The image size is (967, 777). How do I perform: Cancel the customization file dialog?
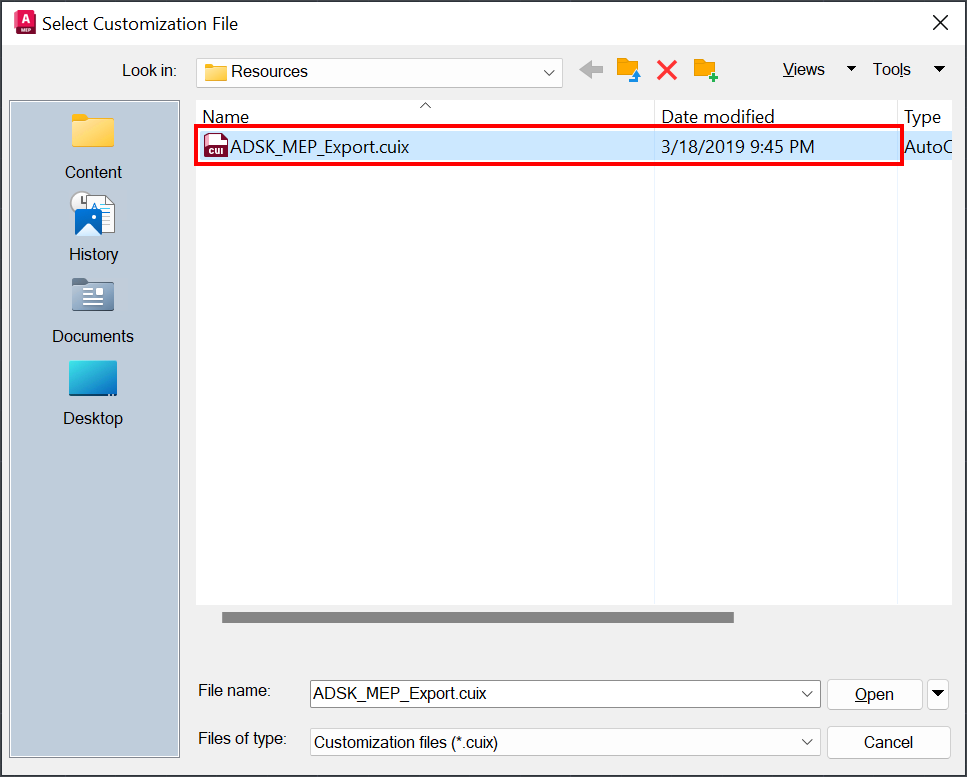(x=888, y=742)
